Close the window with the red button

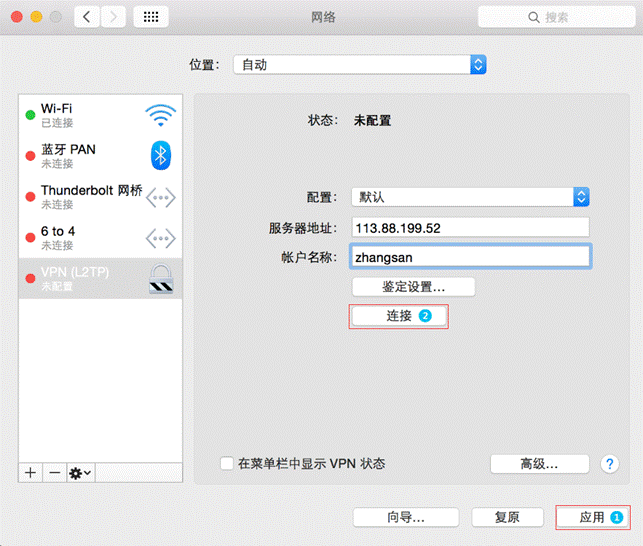(x=17, y=17)
